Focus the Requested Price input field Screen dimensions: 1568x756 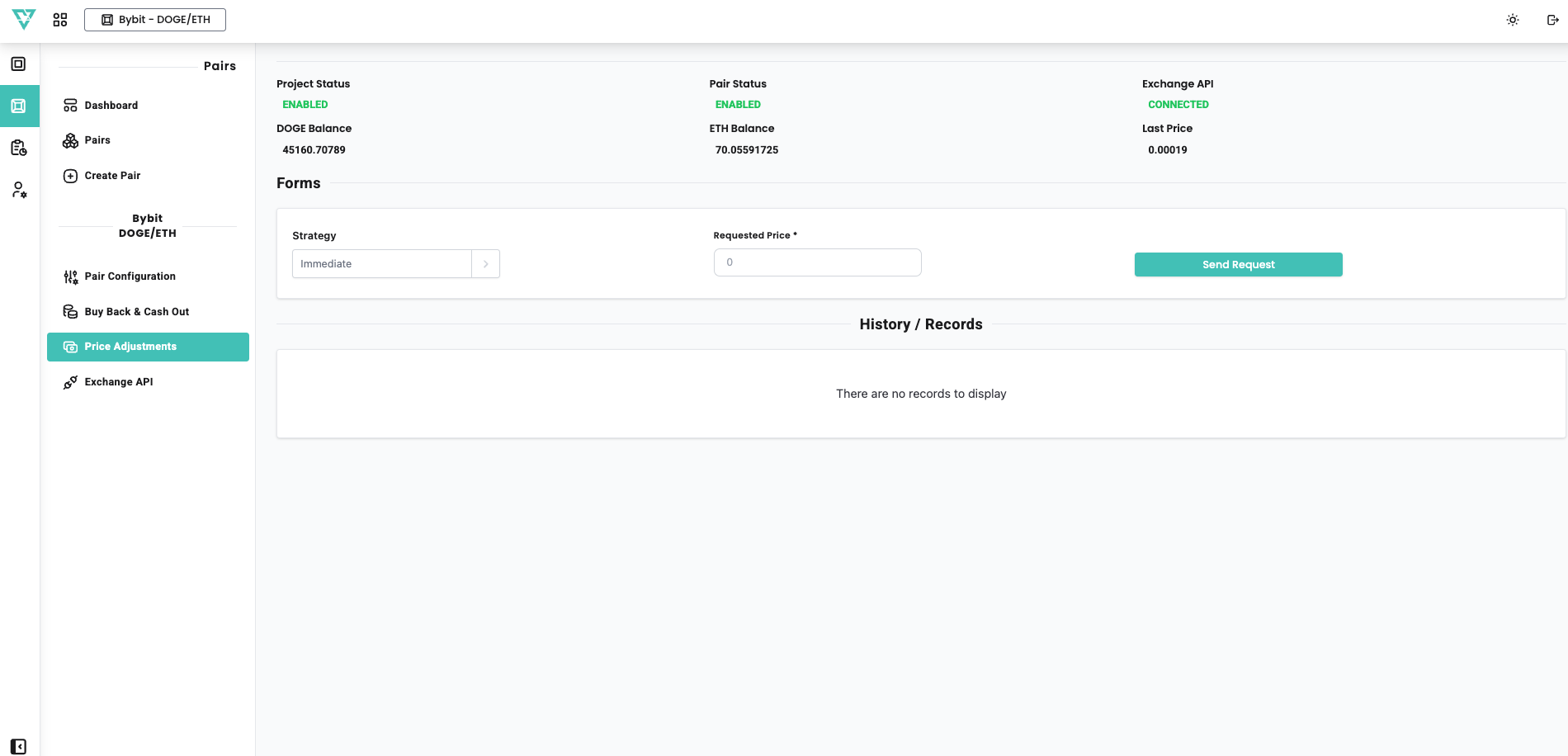coord(817,262)
